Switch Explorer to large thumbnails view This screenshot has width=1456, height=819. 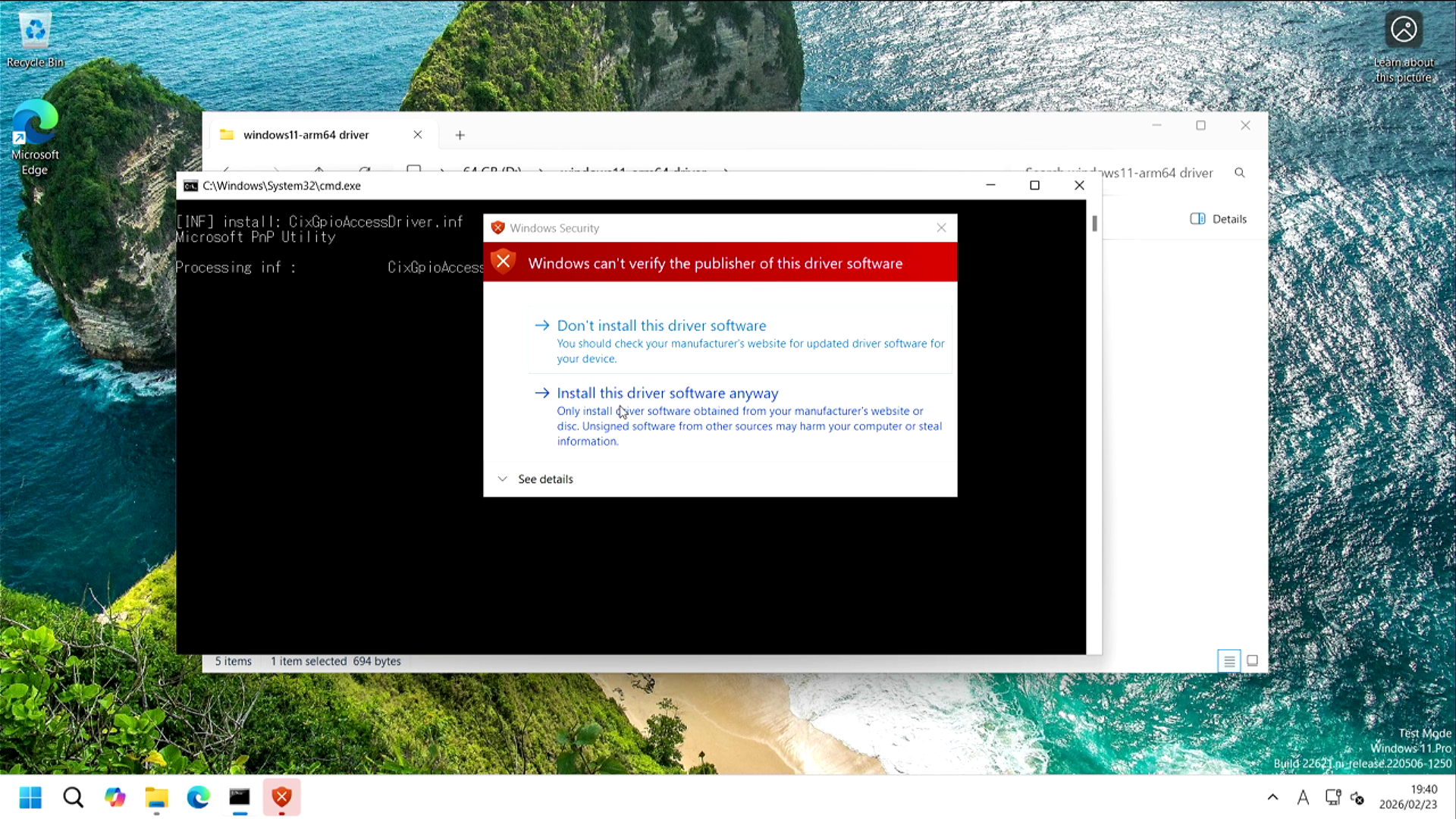click(x=1252, y=661)
